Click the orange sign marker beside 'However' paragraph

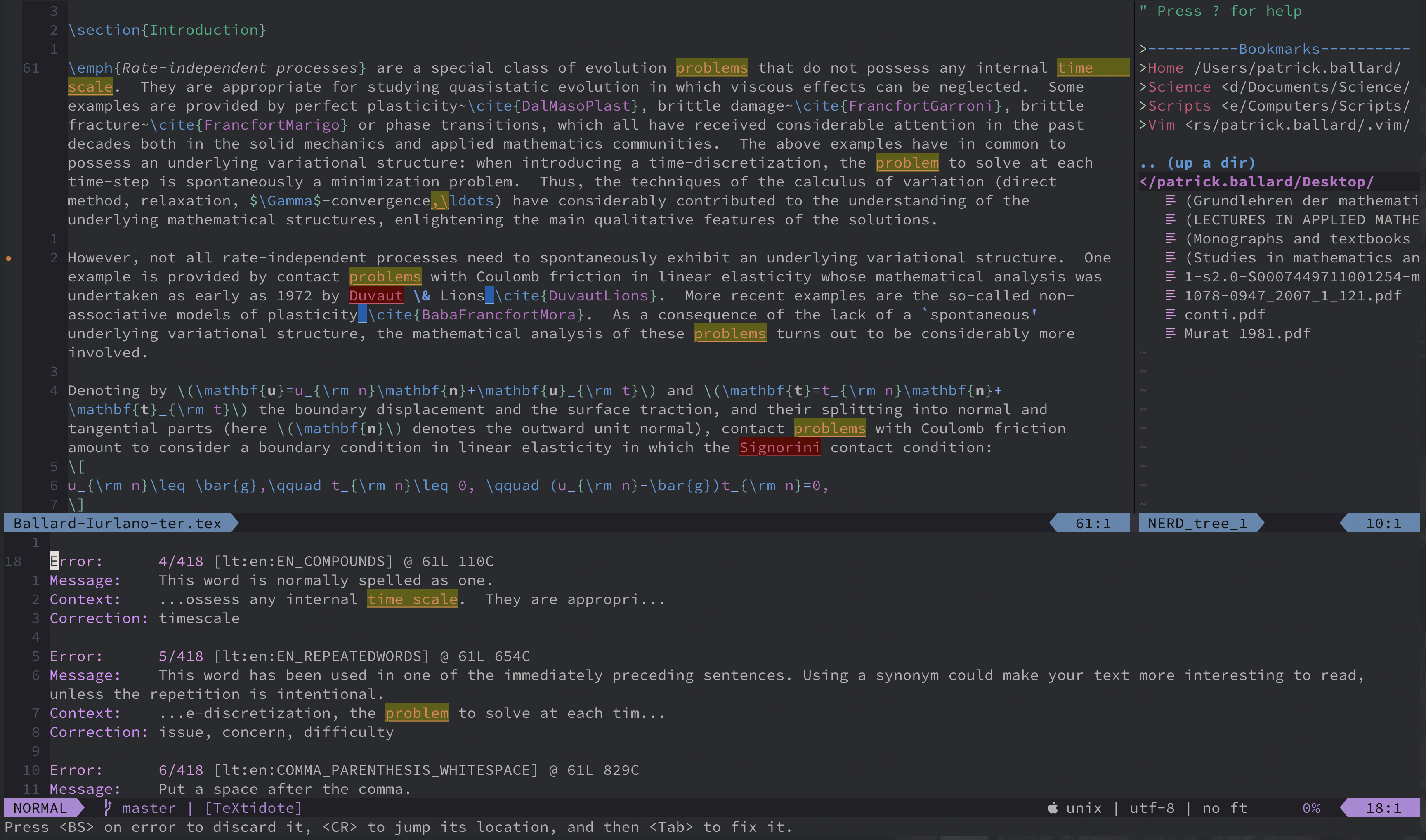[x=9, y=258]
